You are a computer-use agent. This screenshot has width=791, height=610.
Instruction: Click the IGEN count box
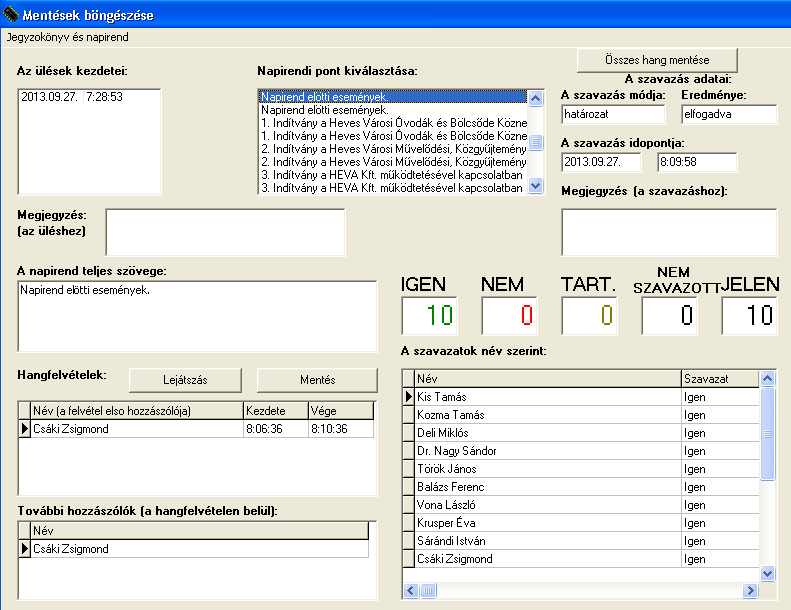pos(429,316)
